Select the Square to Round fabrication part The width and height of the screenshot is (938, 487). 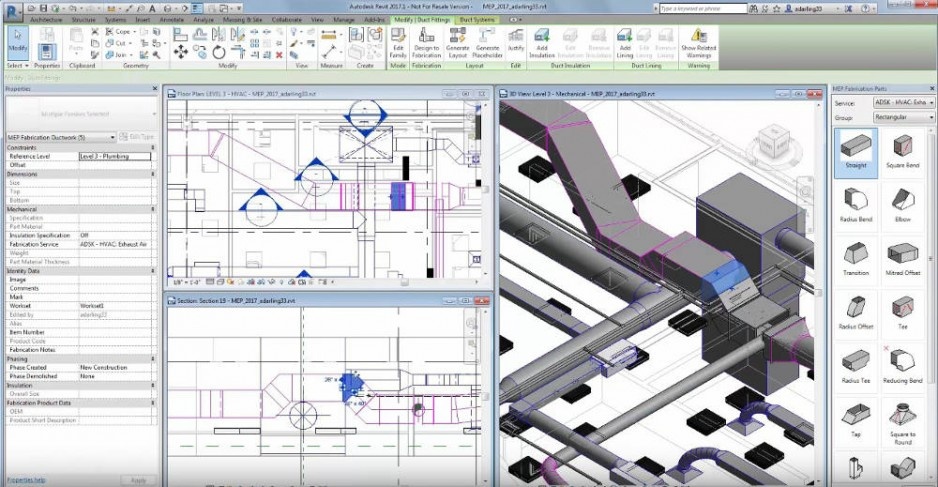903,424
